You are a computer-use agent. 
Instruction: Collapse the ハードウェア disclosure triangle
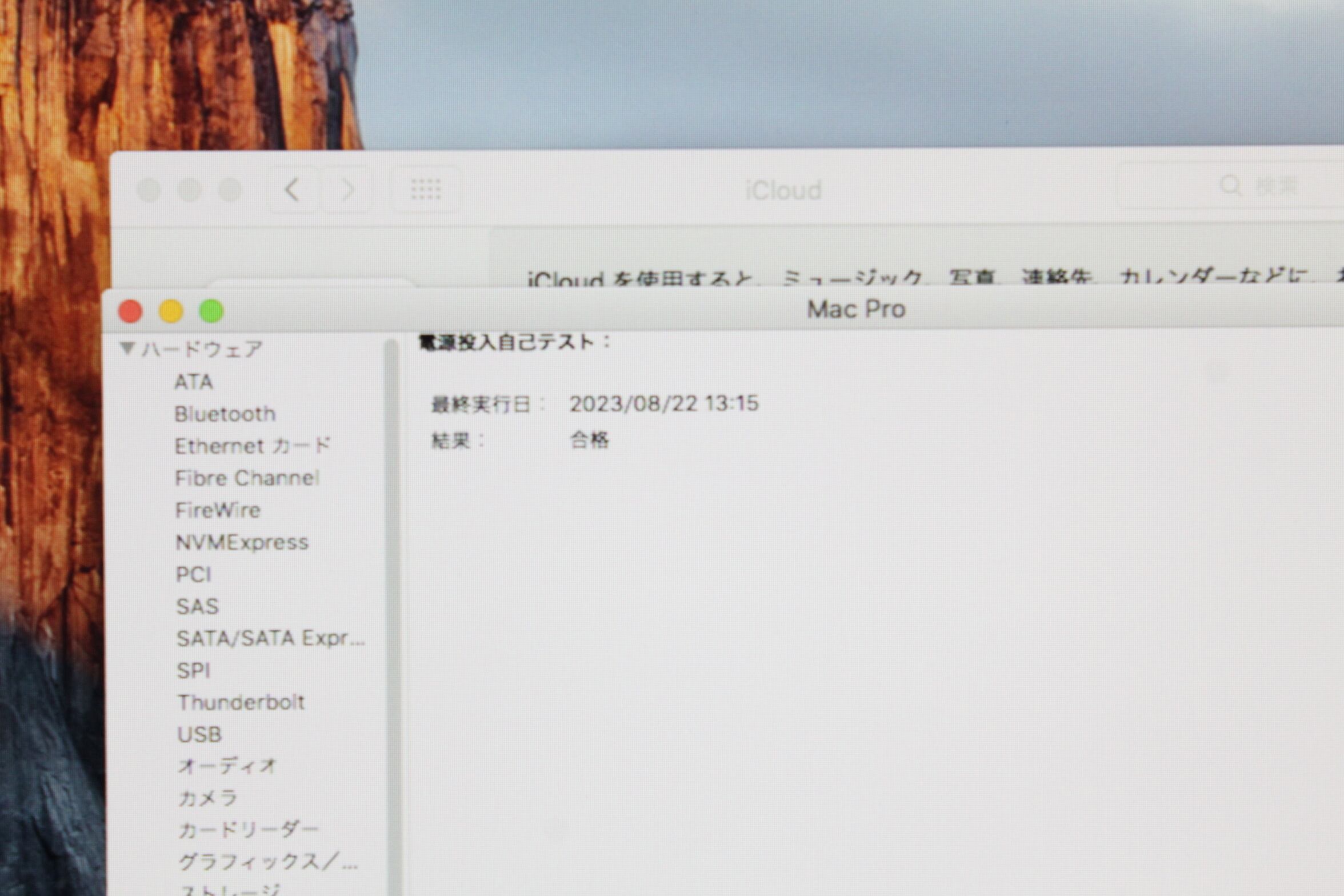click(127, 347)
